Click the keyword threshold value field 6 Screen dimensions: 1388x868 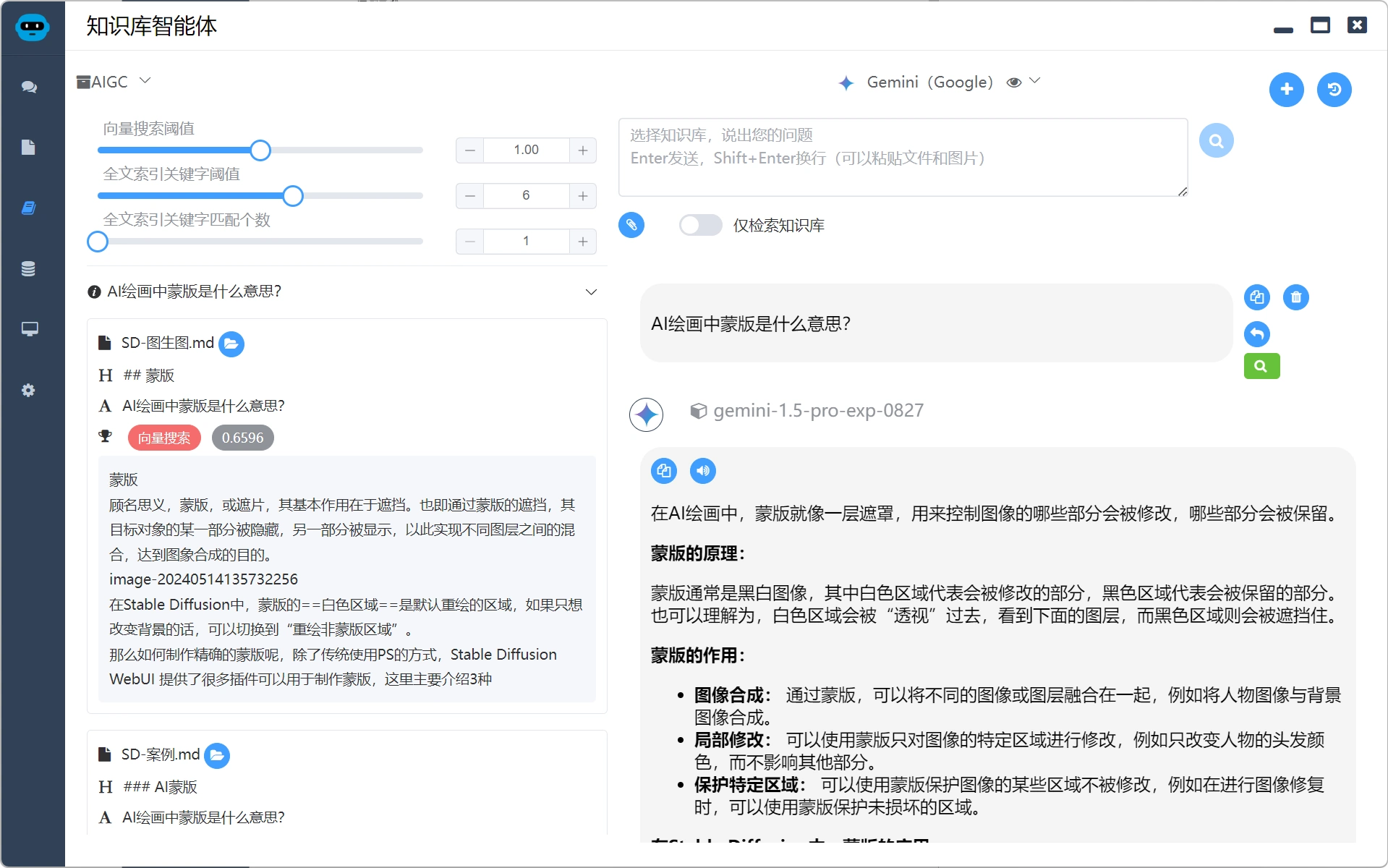coord(526,196)
